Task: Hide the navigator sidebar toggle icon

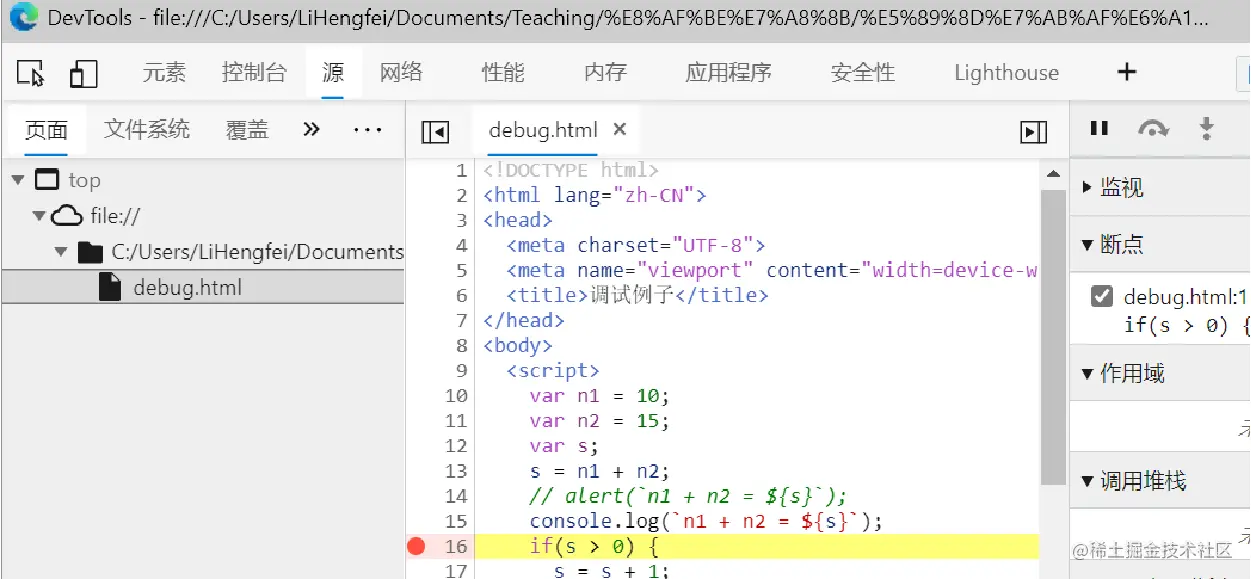Action: [435, 131]
